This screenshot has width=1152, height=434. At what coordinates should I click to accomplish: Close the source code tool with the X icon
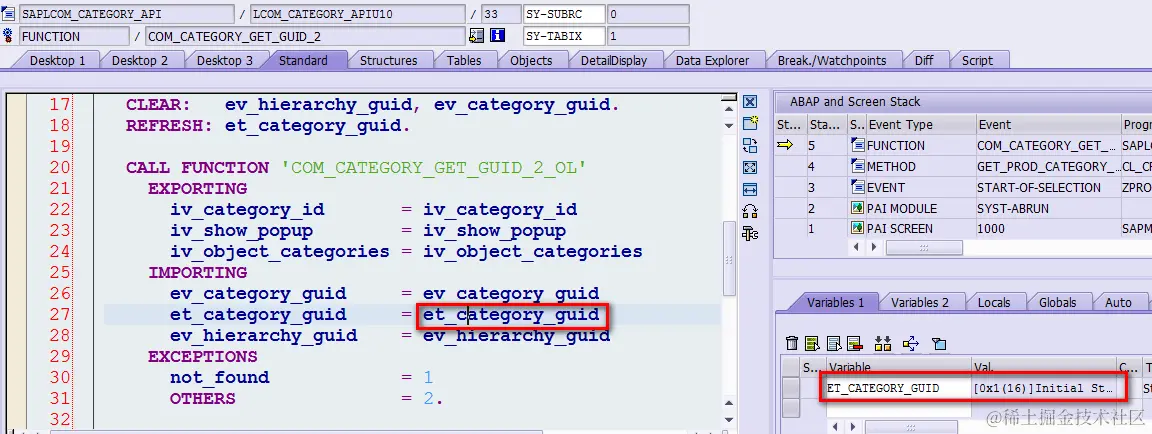750,102
